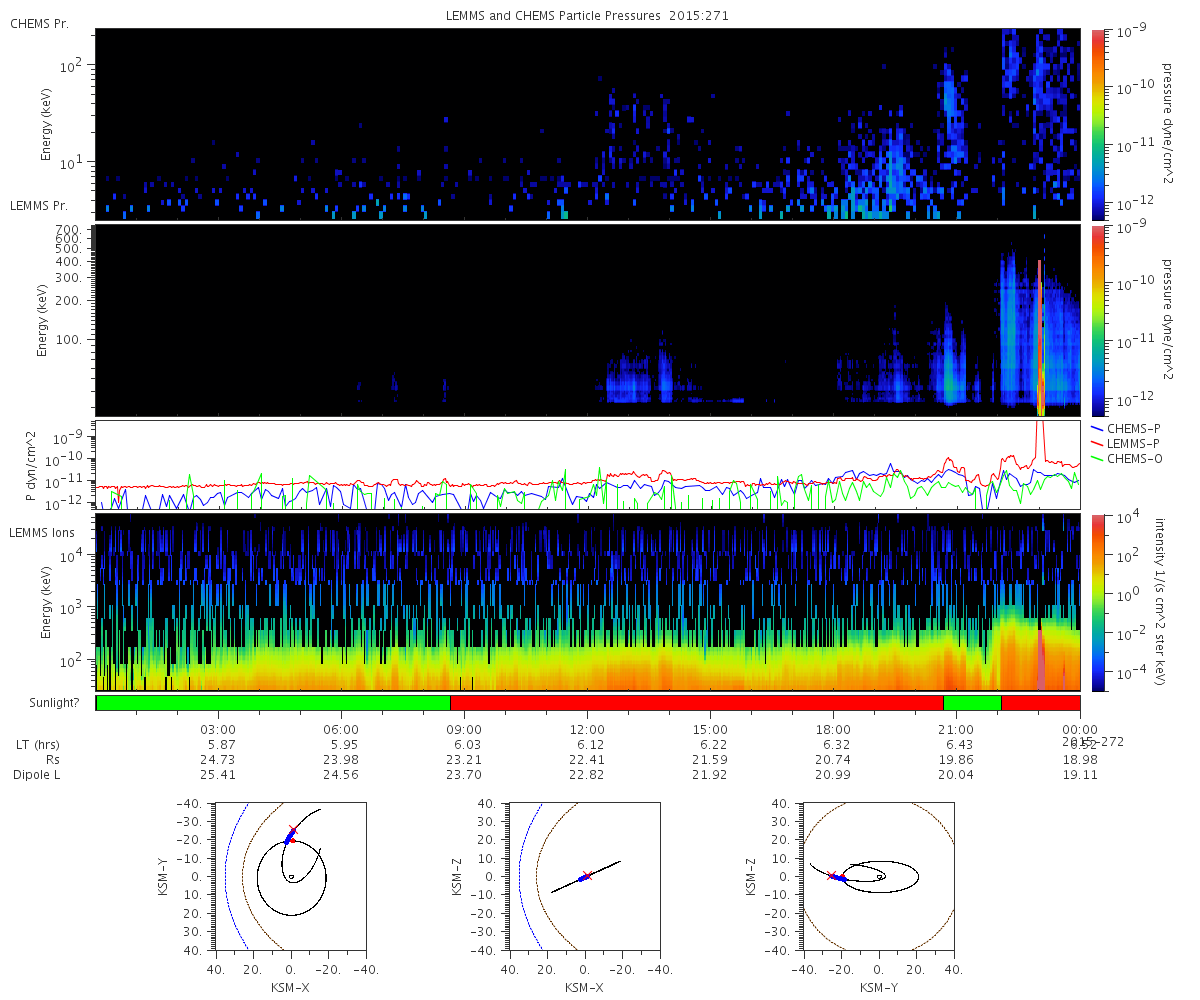Click the long red segment of Sunlight bar
This screenshot has width=1200, height=1000.
(696, 703)
